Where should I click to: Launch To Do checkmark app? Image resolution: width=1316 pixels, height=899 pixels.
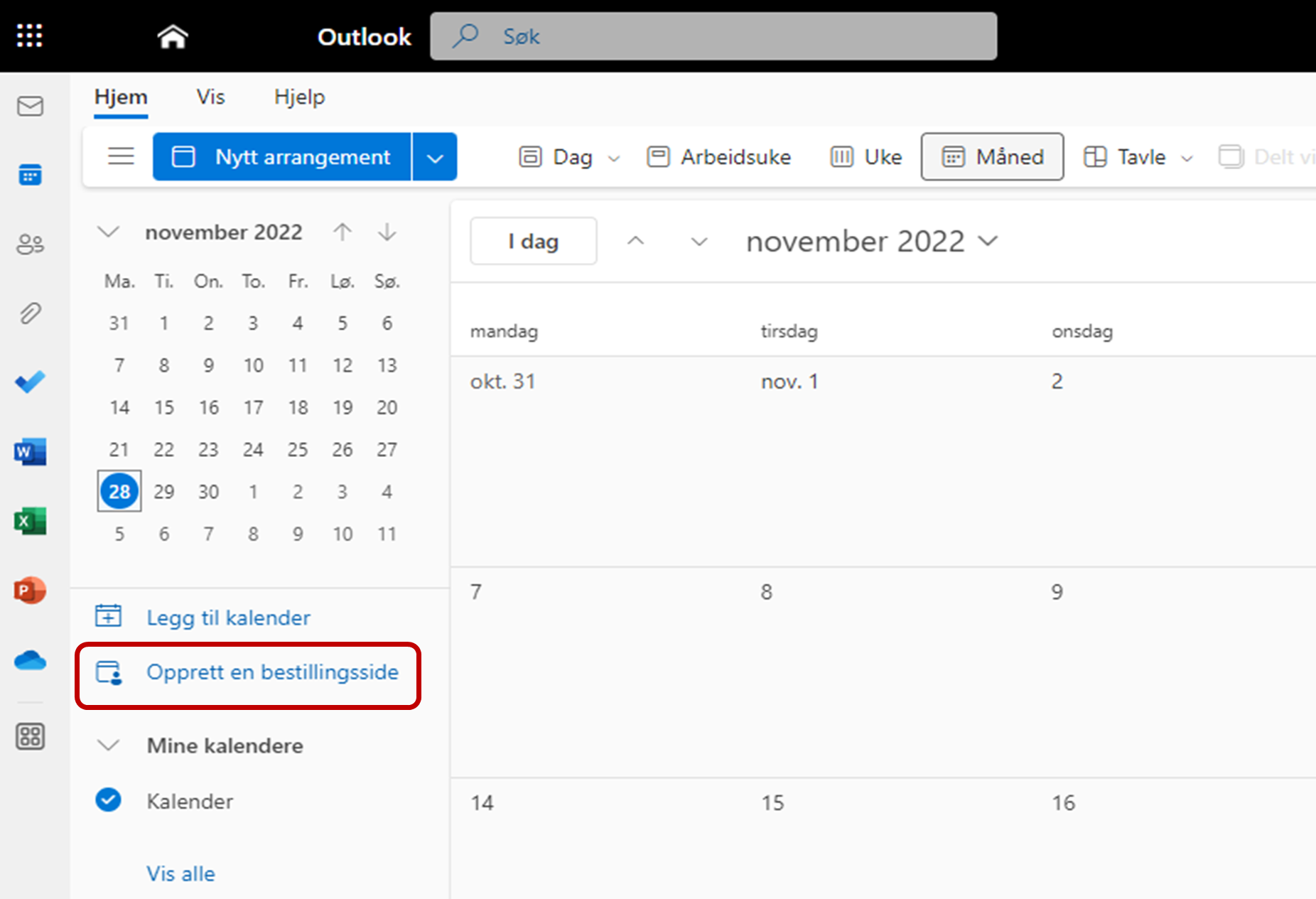pyautogui.click(x=30, y=382)
